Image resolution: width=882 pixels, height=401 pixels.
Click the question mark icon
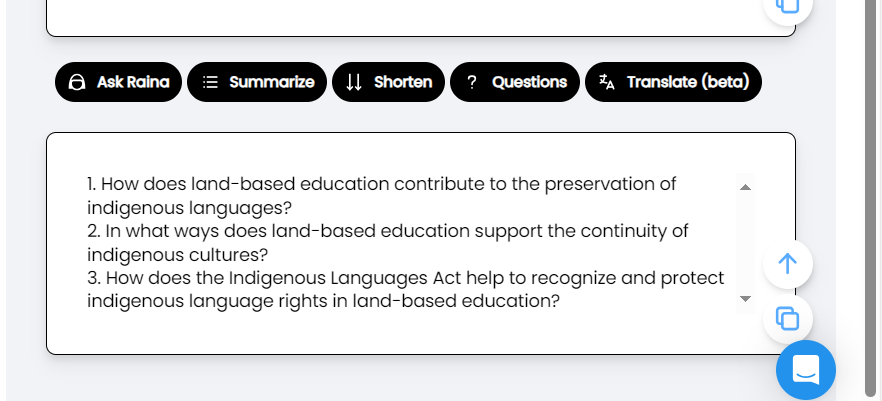coord(472,83)
